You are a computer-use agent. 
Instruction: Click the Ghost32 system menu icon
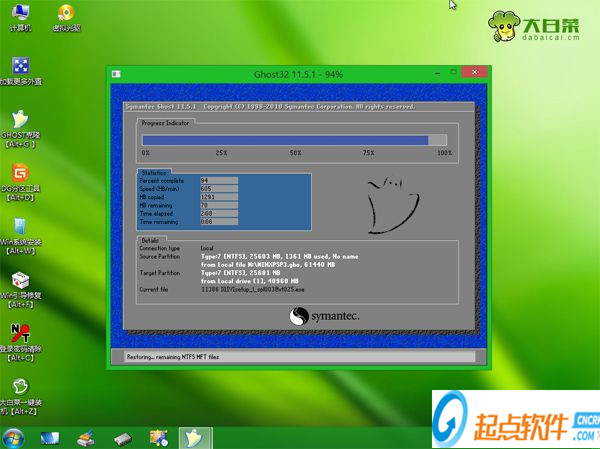(x=117, y=74)
